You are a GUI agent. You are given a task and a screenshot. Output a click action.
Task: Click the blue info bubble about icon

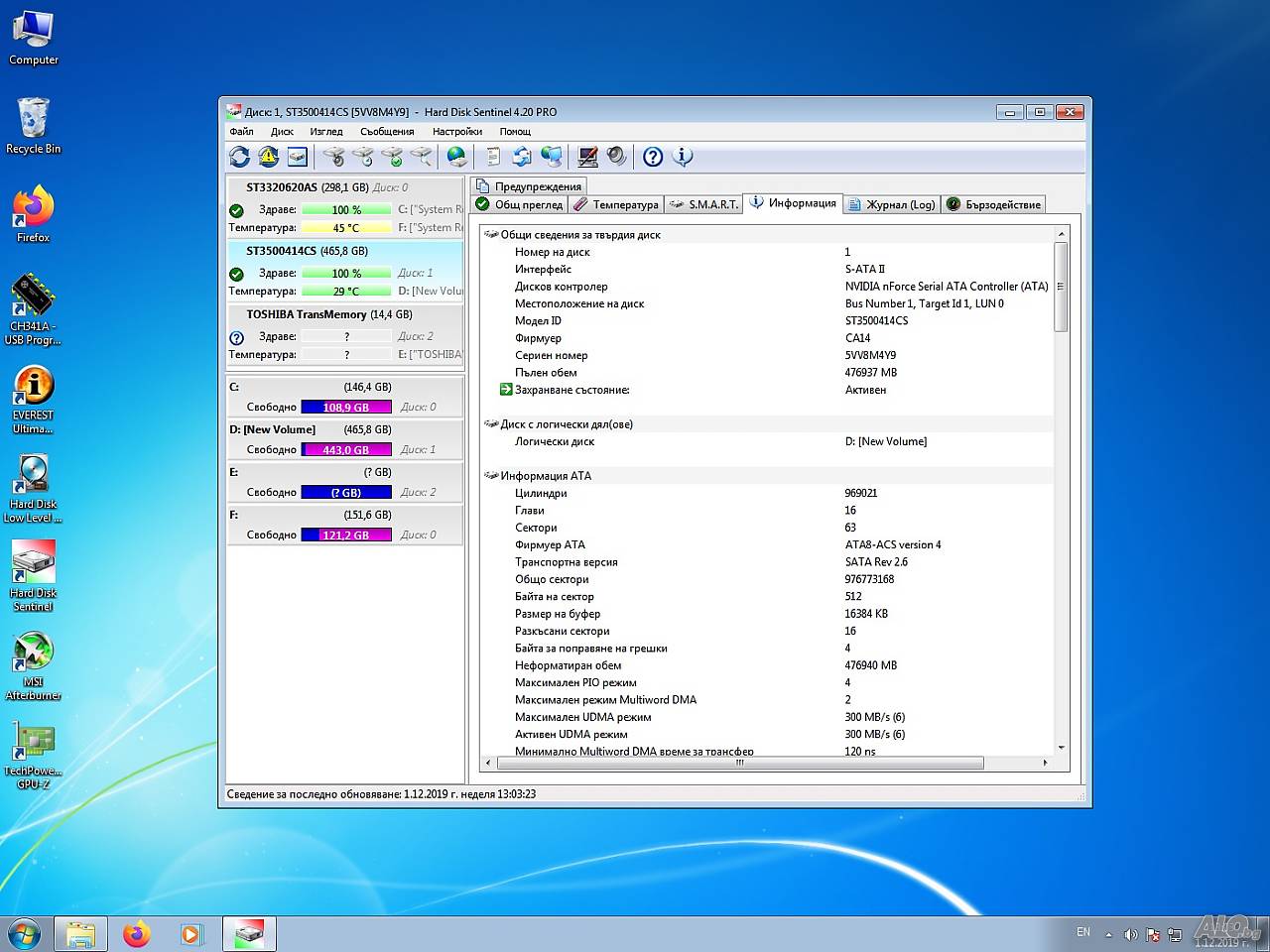tap(682, 157)
